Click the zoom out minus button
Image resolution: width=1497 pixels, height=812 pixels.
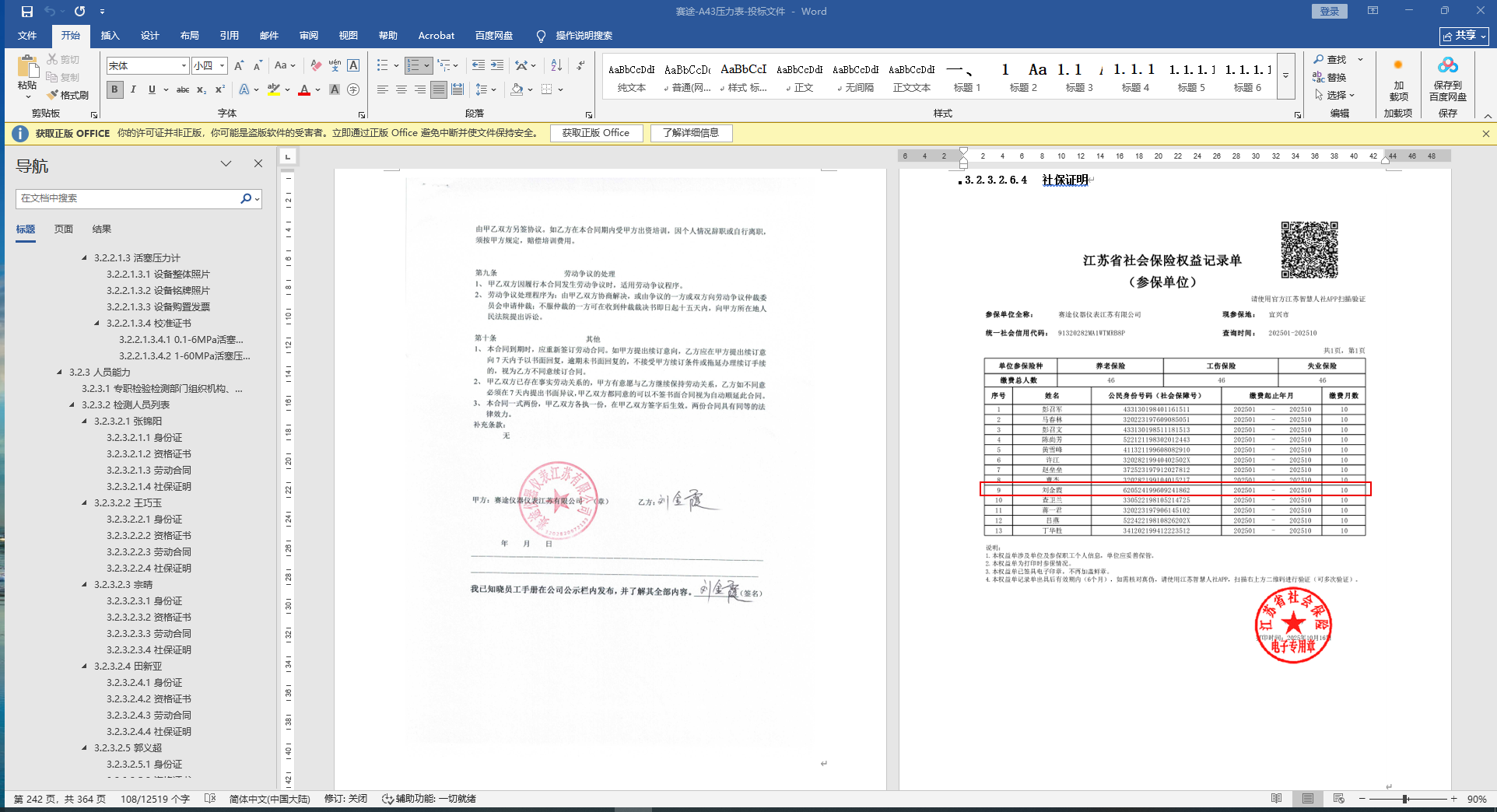[1362, 799]
